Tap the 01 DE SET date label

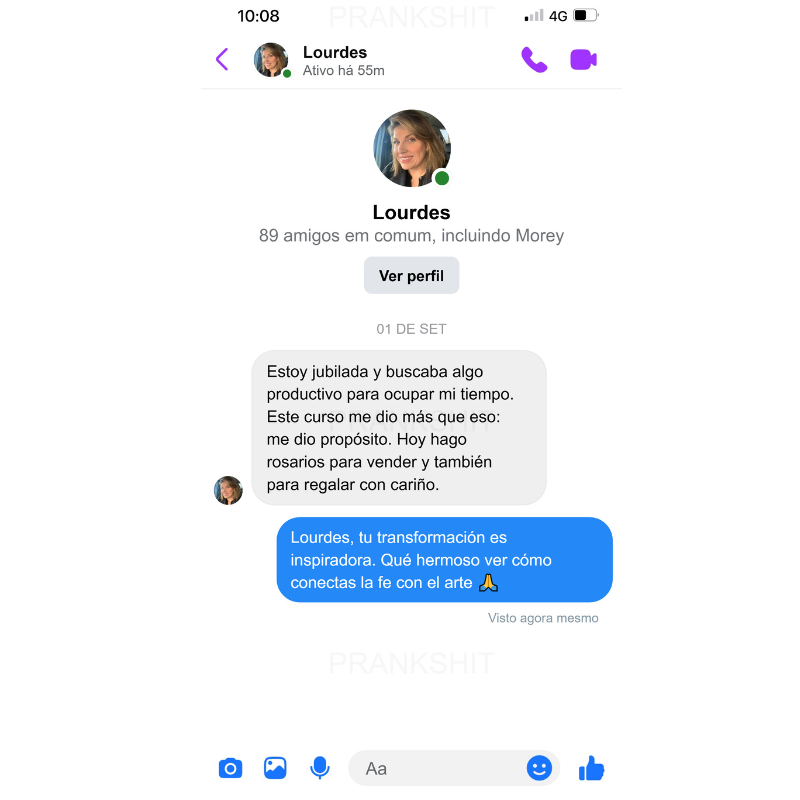click(411, 329)
